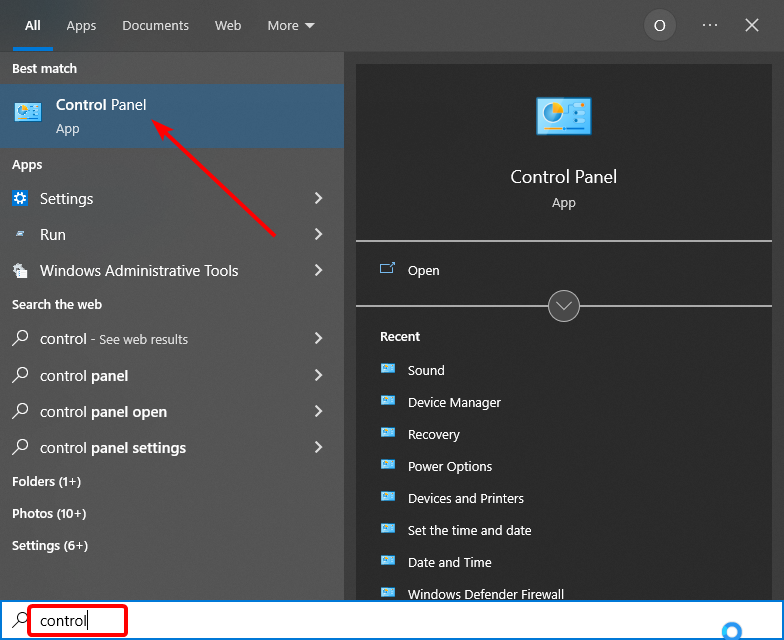The image size is (784, 640).
Task: Expand the Settings result chevron
Action: 318,198
